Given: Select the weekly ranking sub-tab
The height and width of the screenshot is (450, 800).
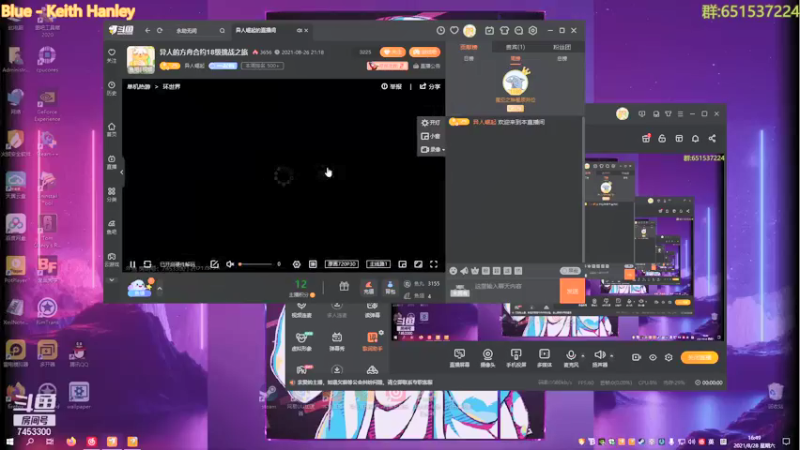Looking at the screenshot, I should pos(515,59).
